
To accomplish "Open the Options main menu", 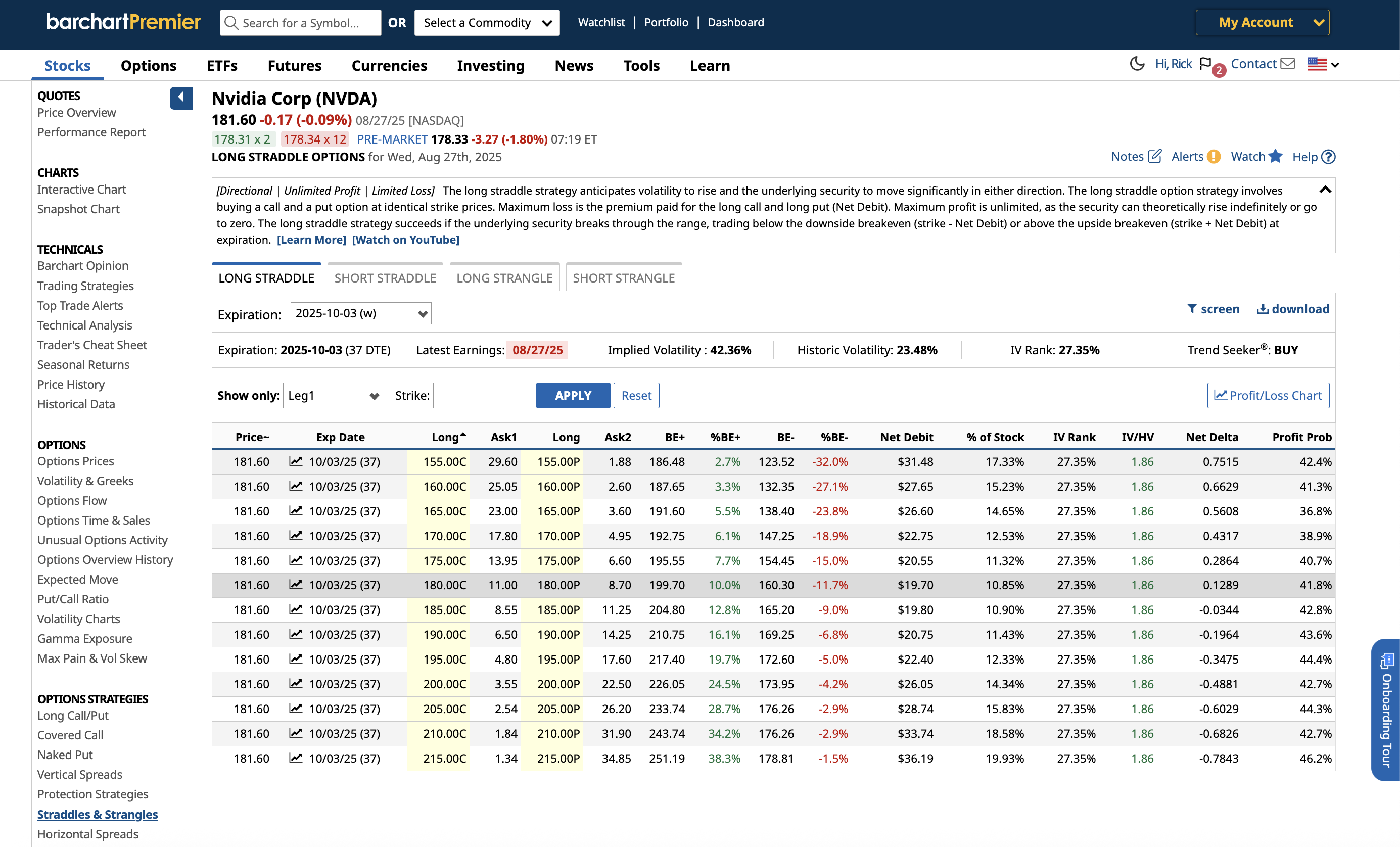I will 148,65.
